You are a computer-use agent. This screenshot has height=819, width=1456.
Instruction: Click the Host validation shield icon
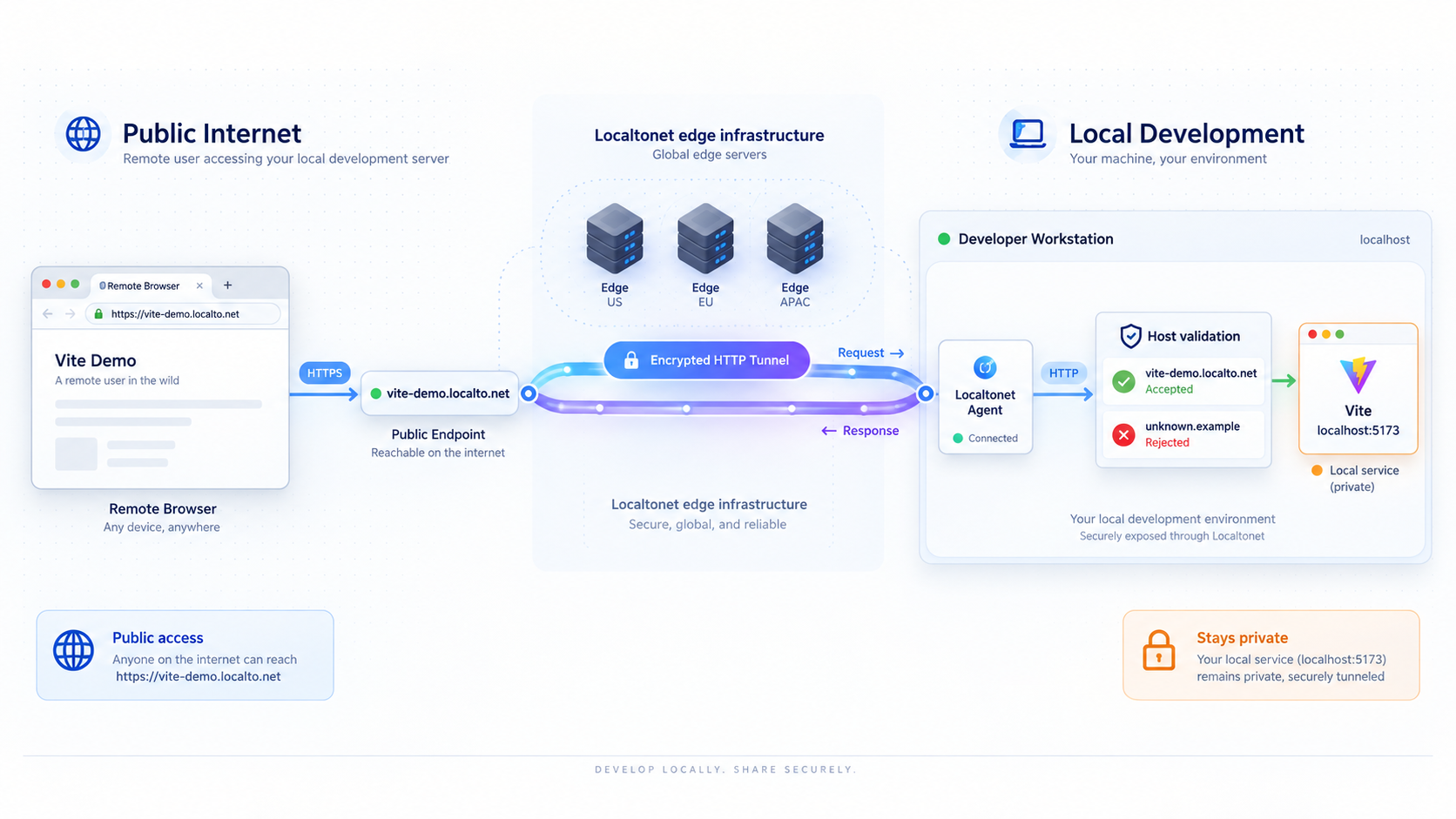[x=1130, y=336]
